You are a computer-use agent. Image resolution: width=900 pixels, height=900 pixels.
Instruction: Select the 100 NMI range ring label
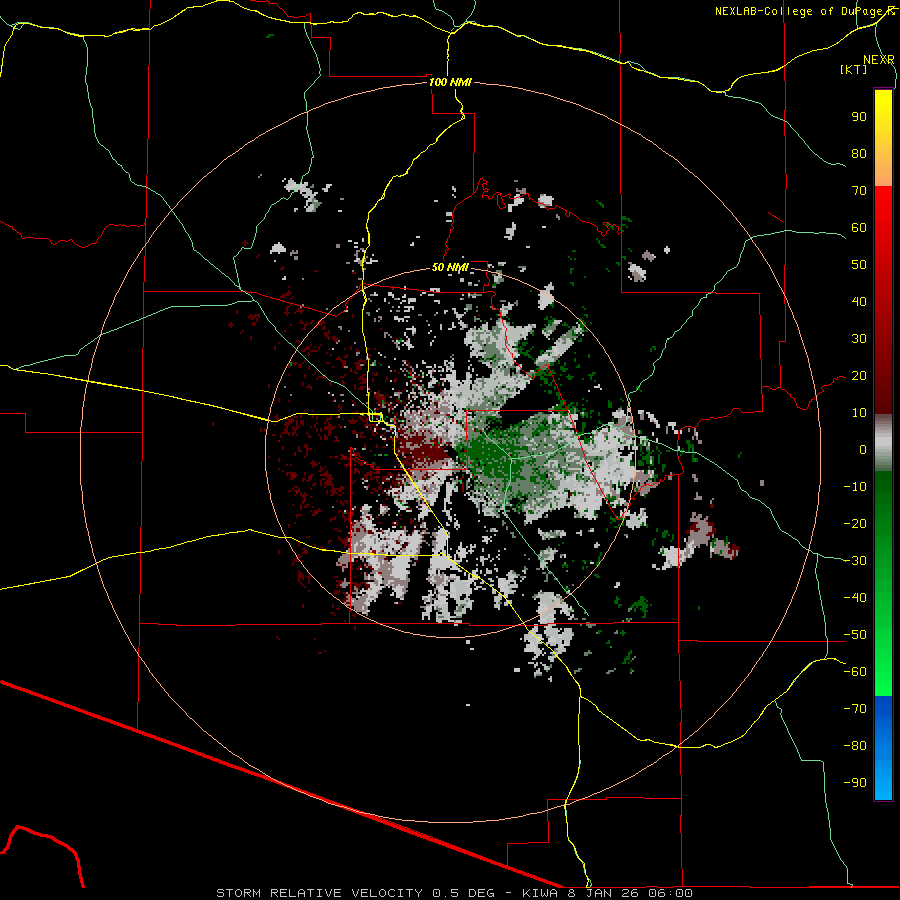pos(450,82)
